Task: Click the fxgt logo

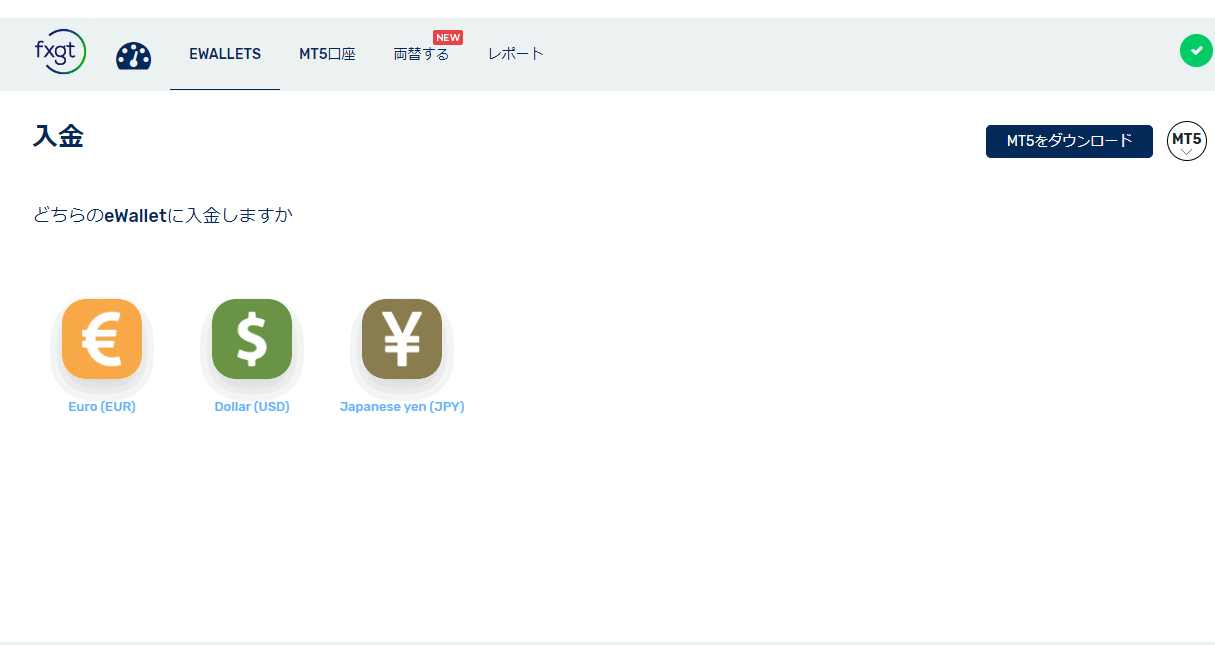Action: [60, 53]
